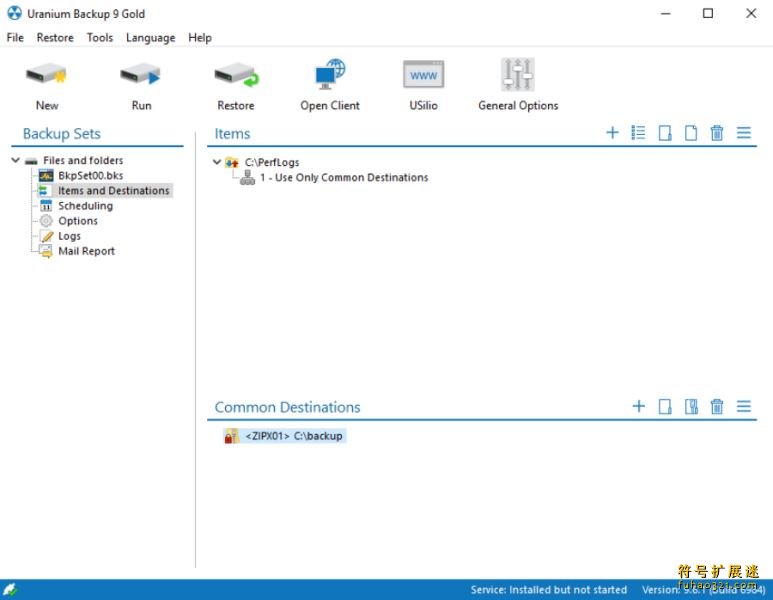773x600 pixels.
Task: Open the Help menu
Action: pos(200,37)
